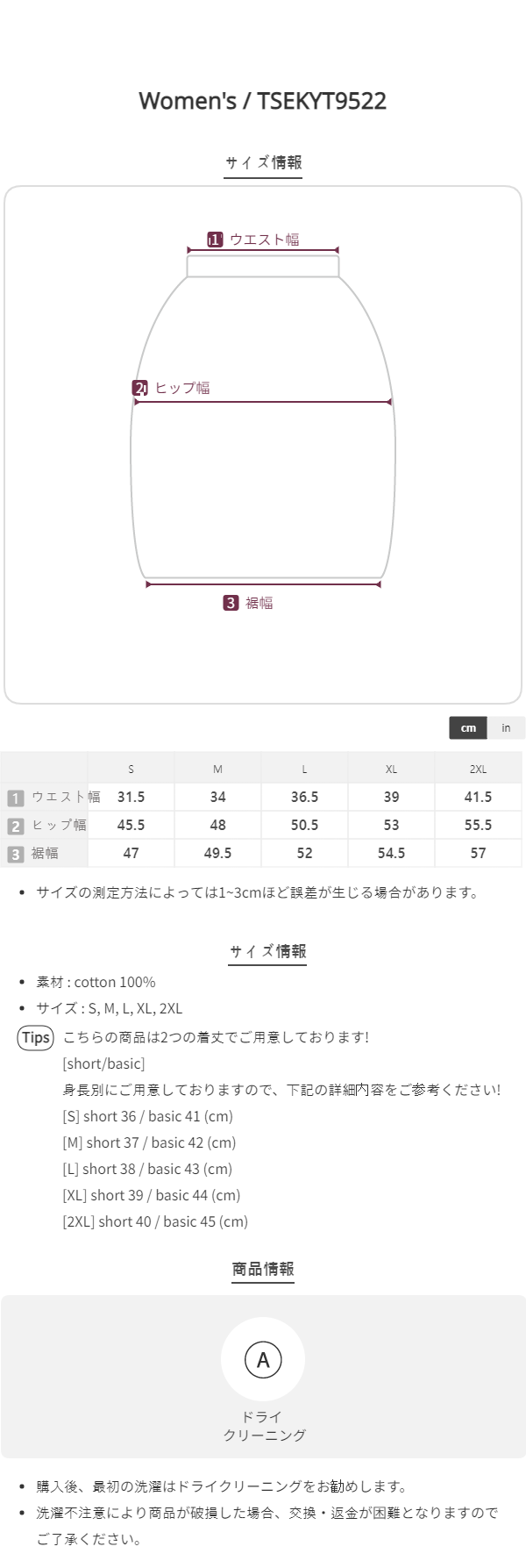Image resolution: width=526 pixels, height=1568 pixels.
Task: Click the L column header in size table
Action: coord(304,770)
